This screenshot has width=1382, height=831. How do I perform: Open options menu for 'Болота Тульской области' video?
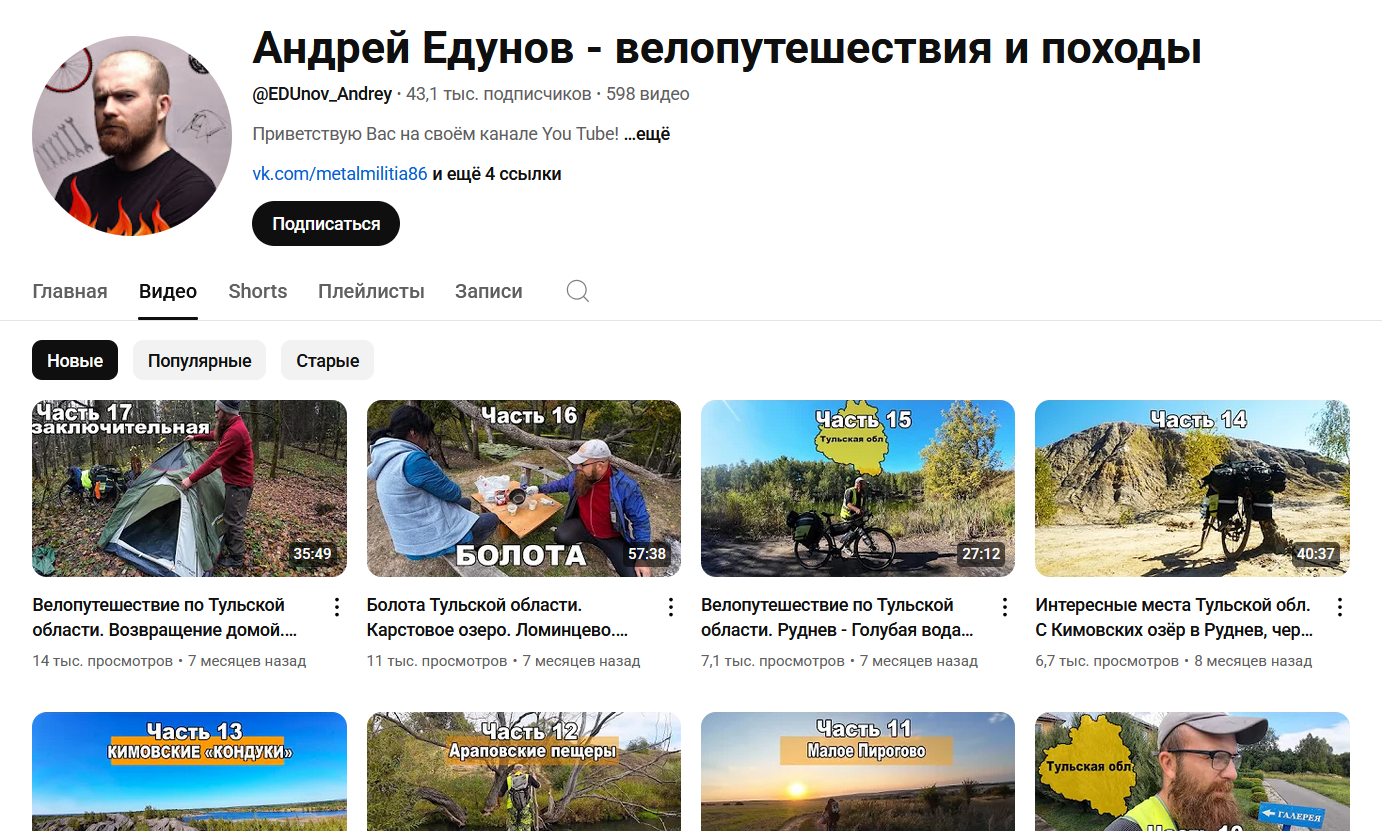click(671, 607)
